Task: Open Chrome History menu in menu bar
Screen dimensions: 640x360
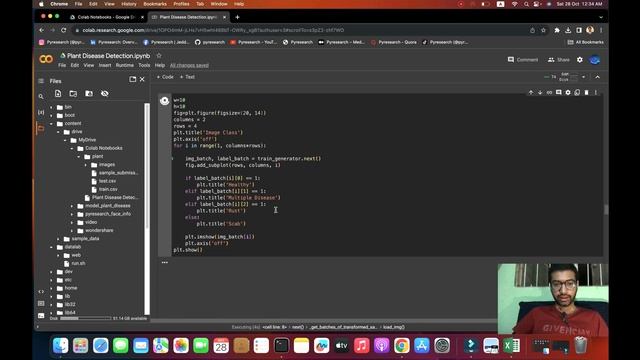Action: click(129, 4)
